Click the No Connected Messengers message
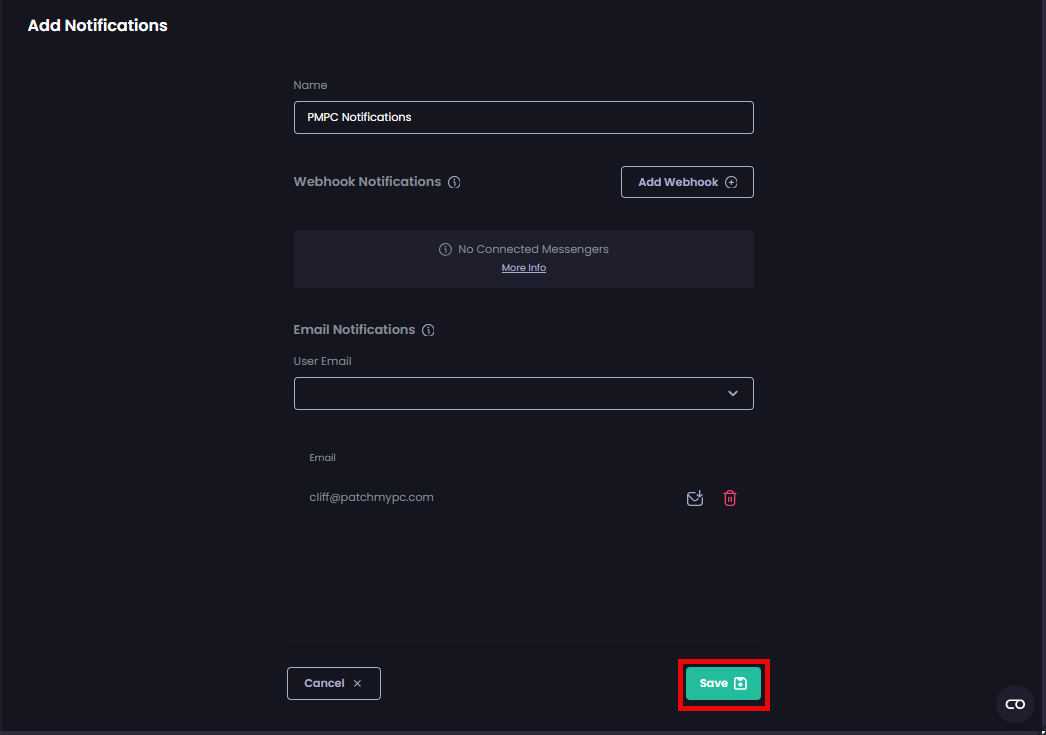This screenshot has width=1046, height=735. (x=533, y=249)
